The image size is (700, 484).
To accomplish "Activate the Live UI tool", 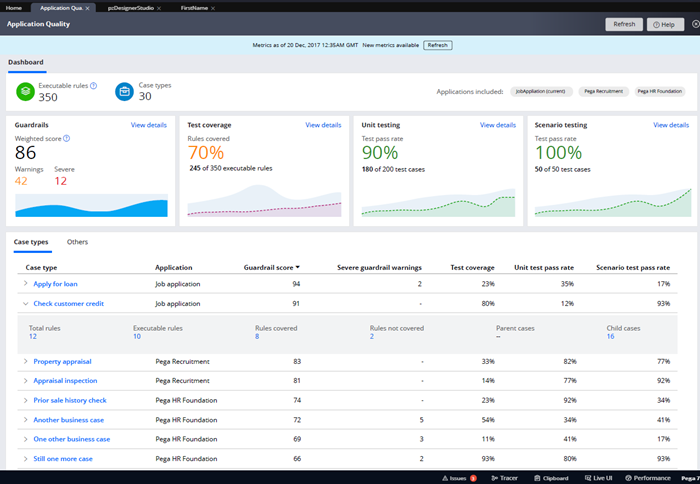I will [599, 478].
